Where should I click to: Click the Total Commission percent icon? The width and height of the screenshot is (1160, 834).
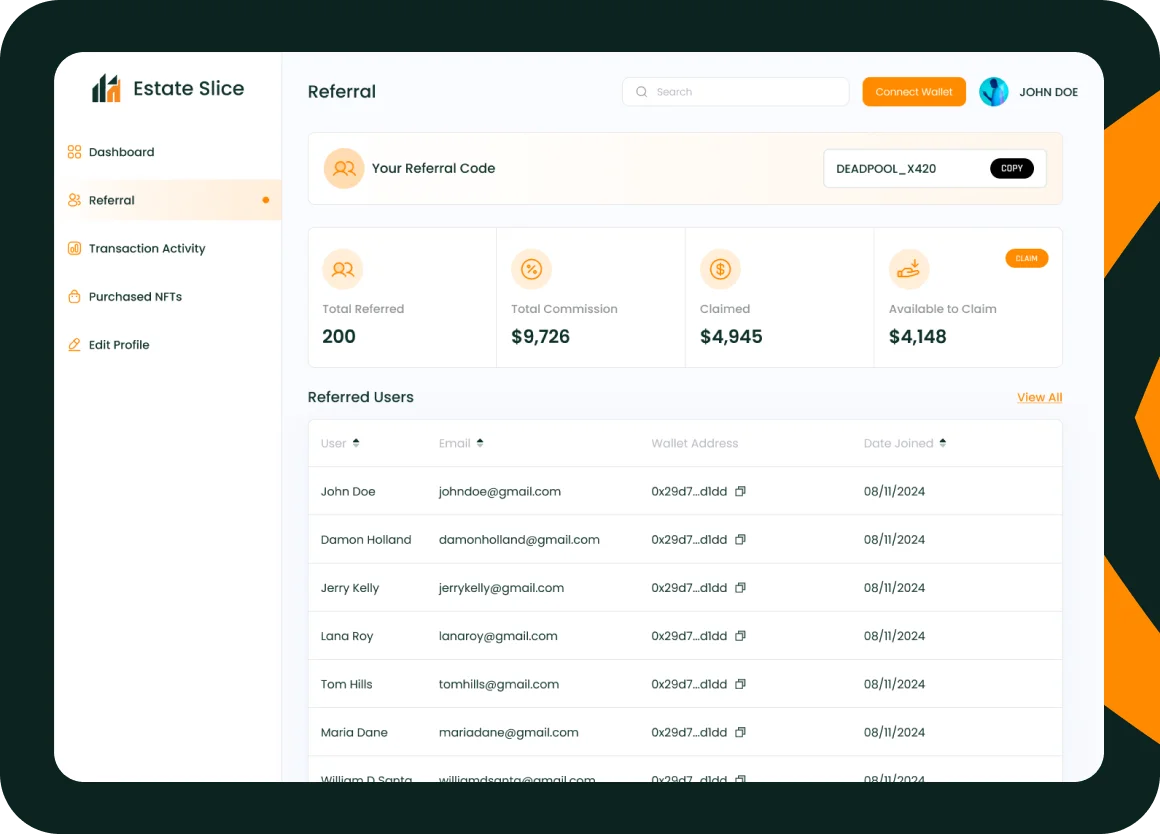tap(531, 269)
